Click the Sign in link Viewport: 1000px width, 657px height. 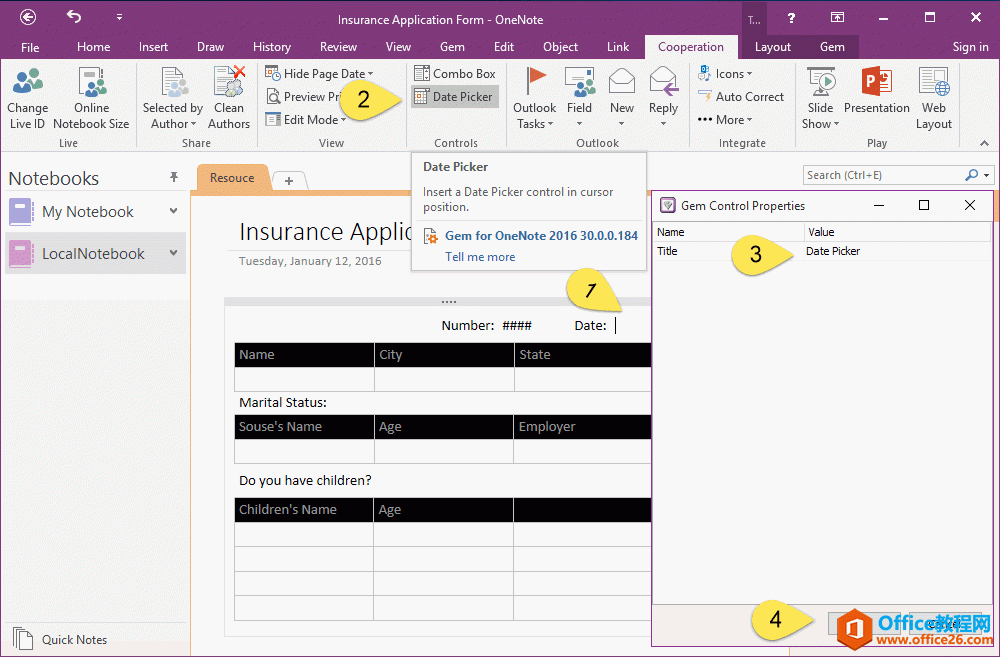click(970, 47)
